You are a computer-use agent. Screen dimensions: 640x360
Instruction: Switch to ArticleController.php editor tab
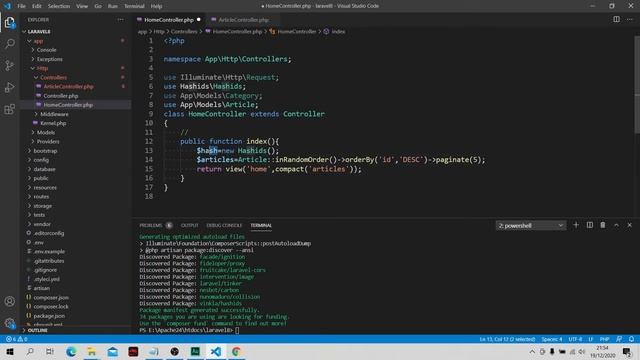pos(243,20)
